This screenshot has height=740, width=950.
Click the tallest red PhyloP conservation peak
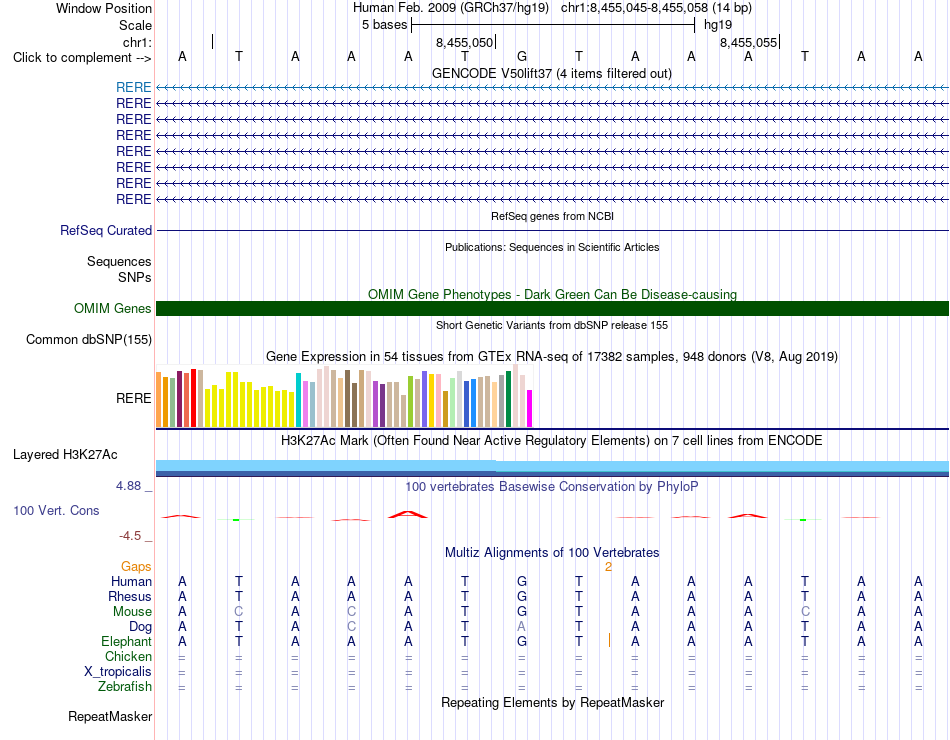point(408,515)
